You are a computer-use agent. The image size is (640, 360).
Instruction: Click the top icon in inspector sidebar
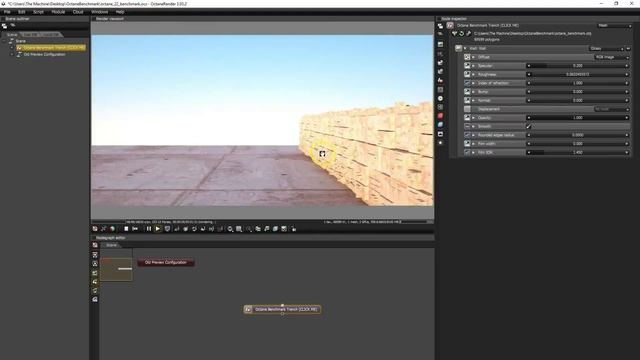click(440, 26)
